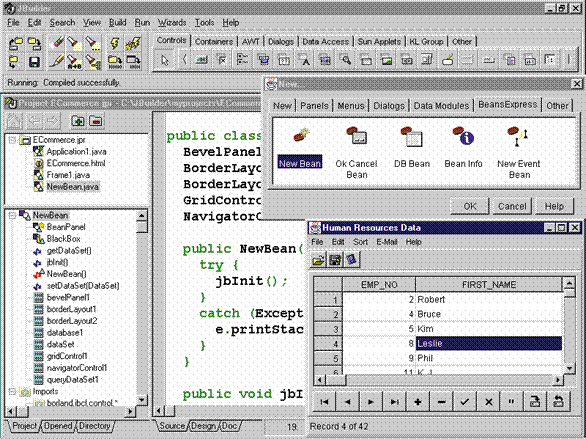This screenshot has height=439, width=586.
Task: Open the File menu in JBuilder
Action: (x=13, y=23)
